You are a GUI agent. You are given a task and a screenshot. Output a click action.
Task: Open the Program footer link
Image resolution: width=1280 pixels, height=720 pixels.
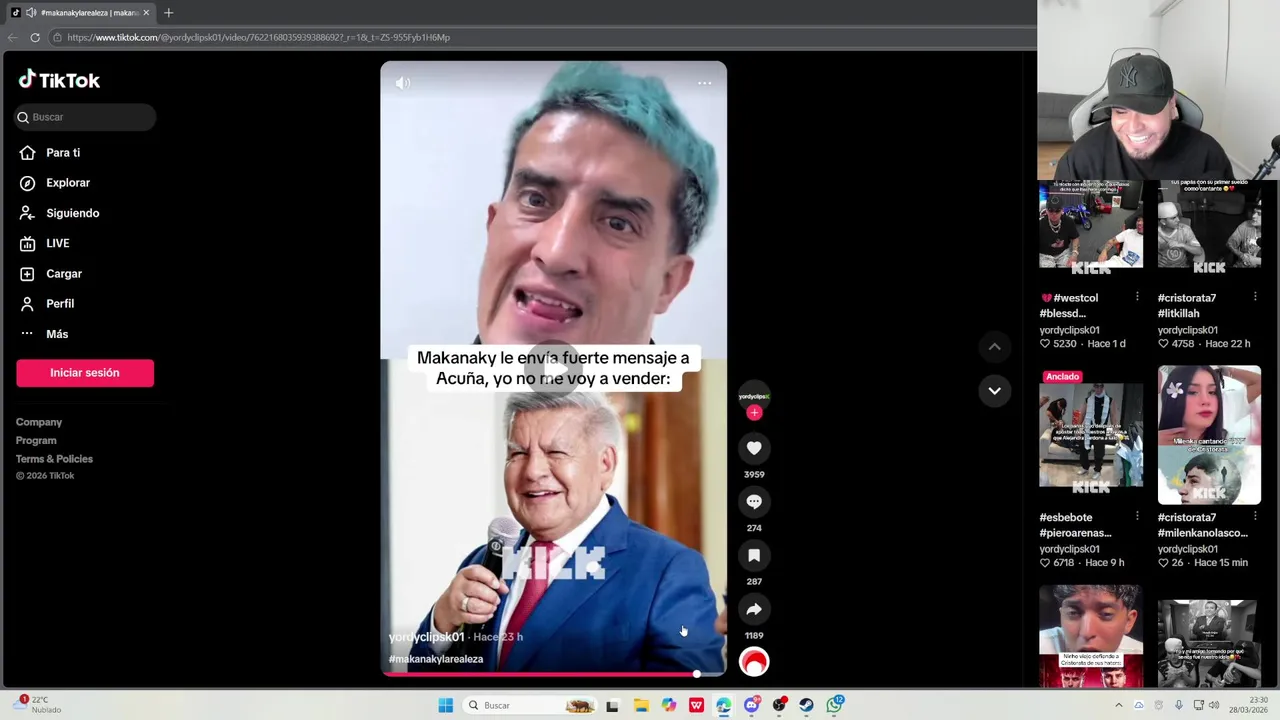[x=36, y=440]
